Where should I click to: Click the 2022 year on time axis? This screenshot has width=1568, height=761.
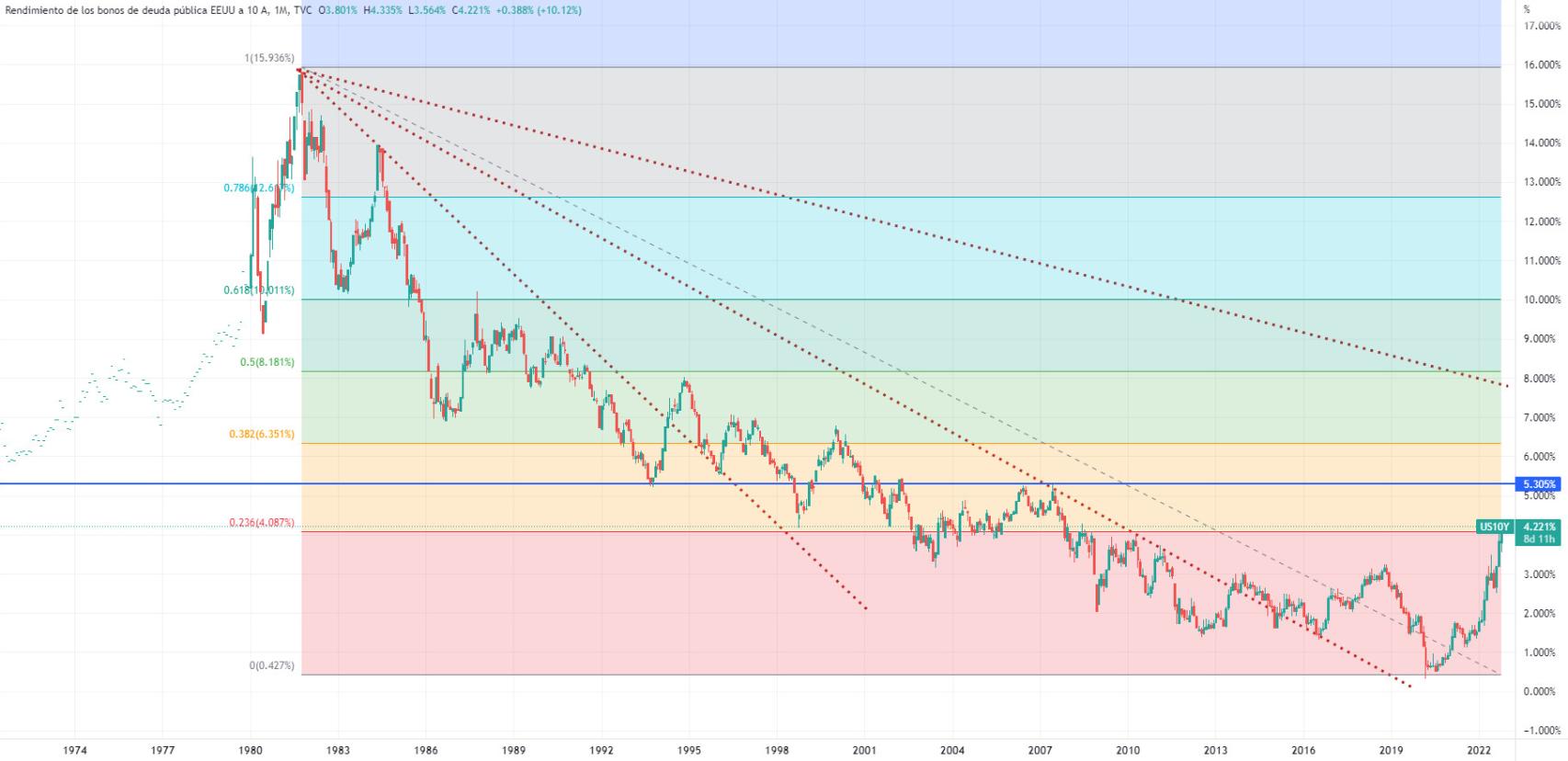pos(1479,750)
